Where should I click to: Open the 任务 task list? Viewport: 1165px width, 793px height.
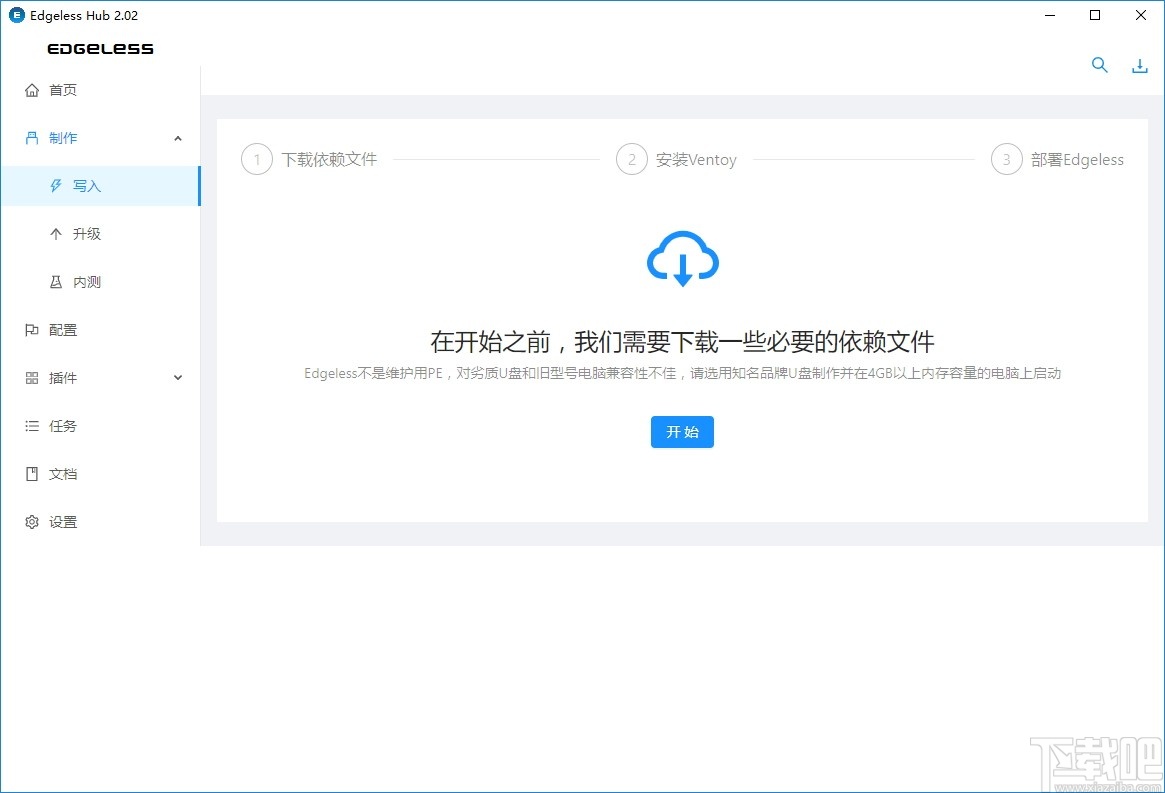(x=61, y=425)
